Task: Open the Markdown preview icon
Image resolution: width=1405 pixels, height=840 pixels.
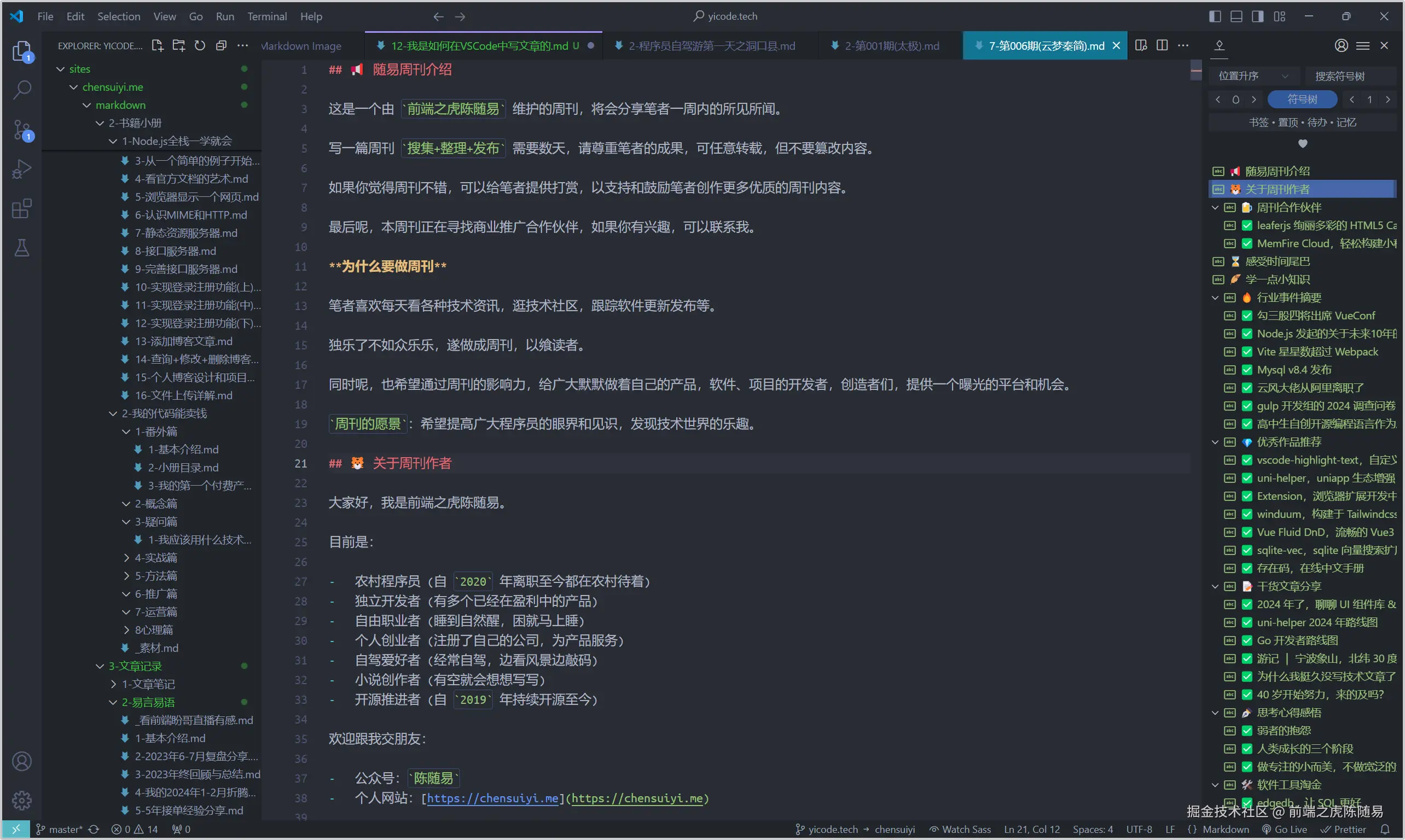Action: click(x=1141, y=45)
